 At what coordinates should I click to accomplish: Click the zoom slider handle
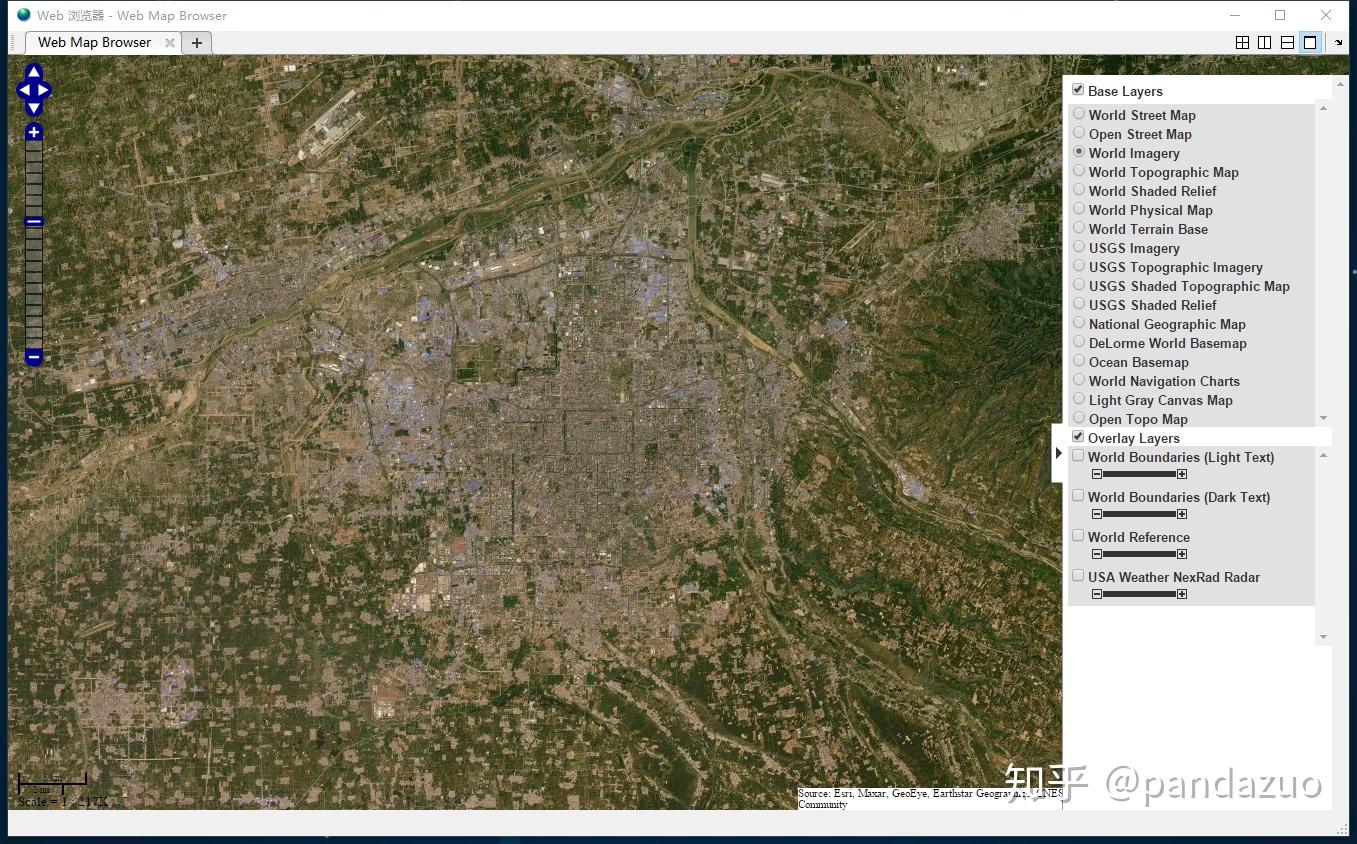tap(33, 221)
